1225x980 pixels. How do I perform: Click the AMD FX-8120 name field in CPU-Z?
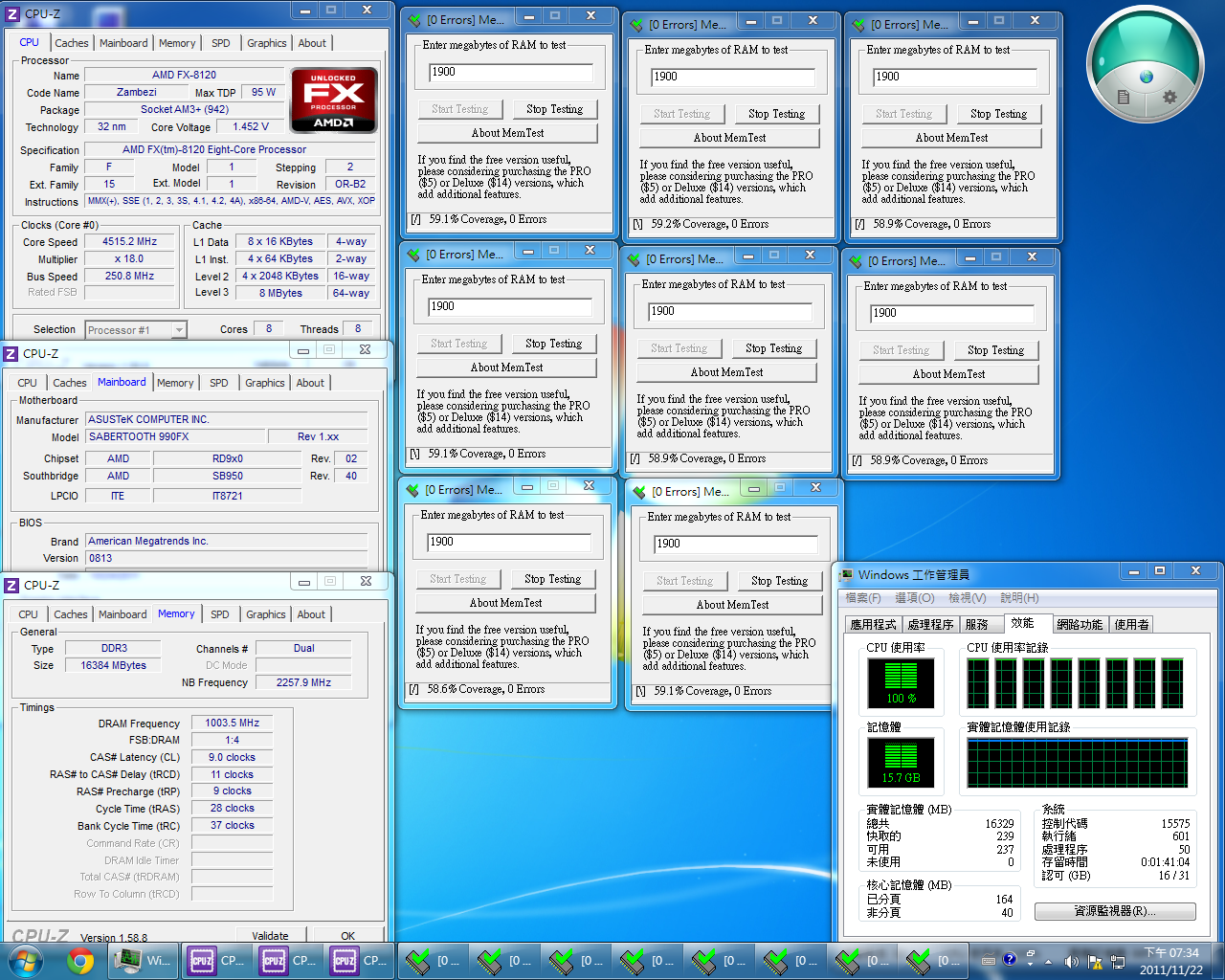click(x=185, y=75)
